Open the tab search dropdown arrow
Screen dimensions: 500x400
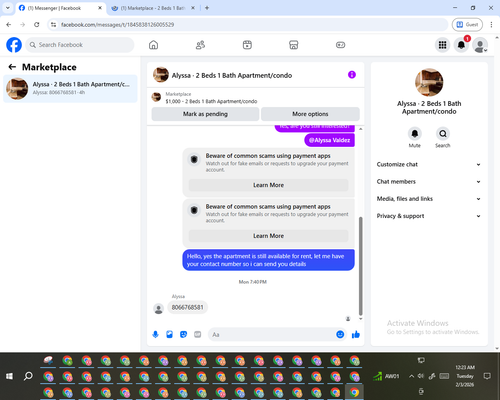click(x=8, y=8)
